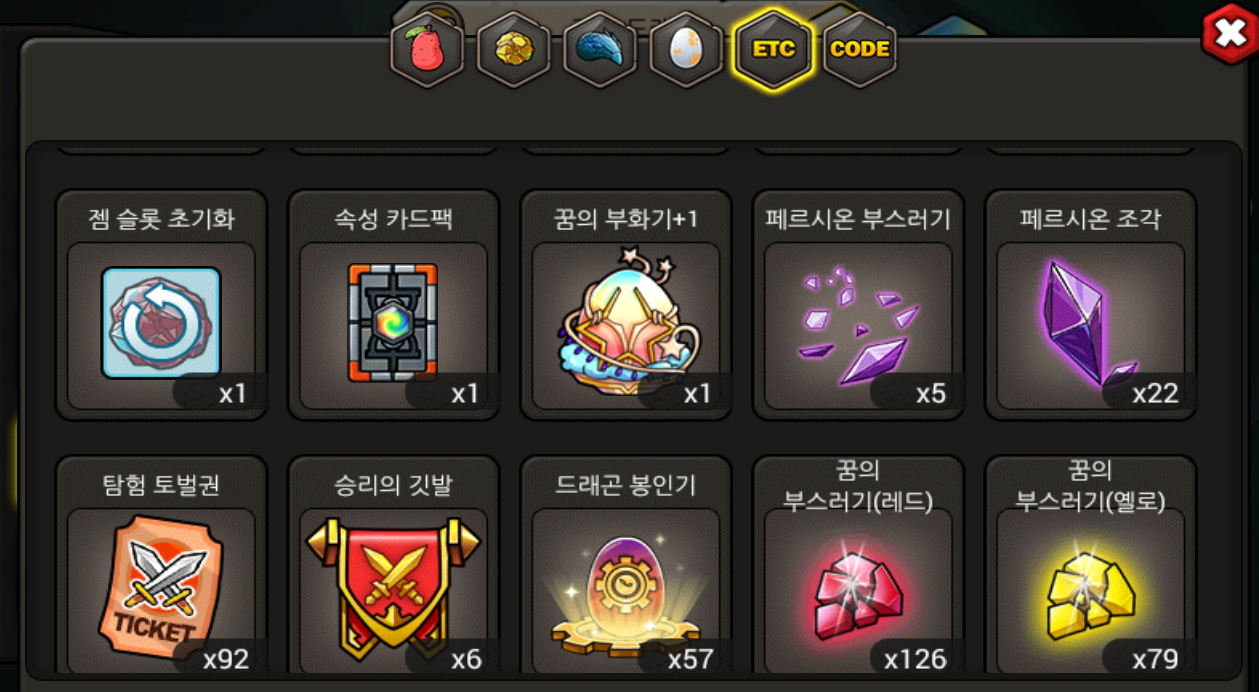Select the 페르시온 부스러기 purple shards
This screenshot has height=692, width=1259.
(858, 324)
